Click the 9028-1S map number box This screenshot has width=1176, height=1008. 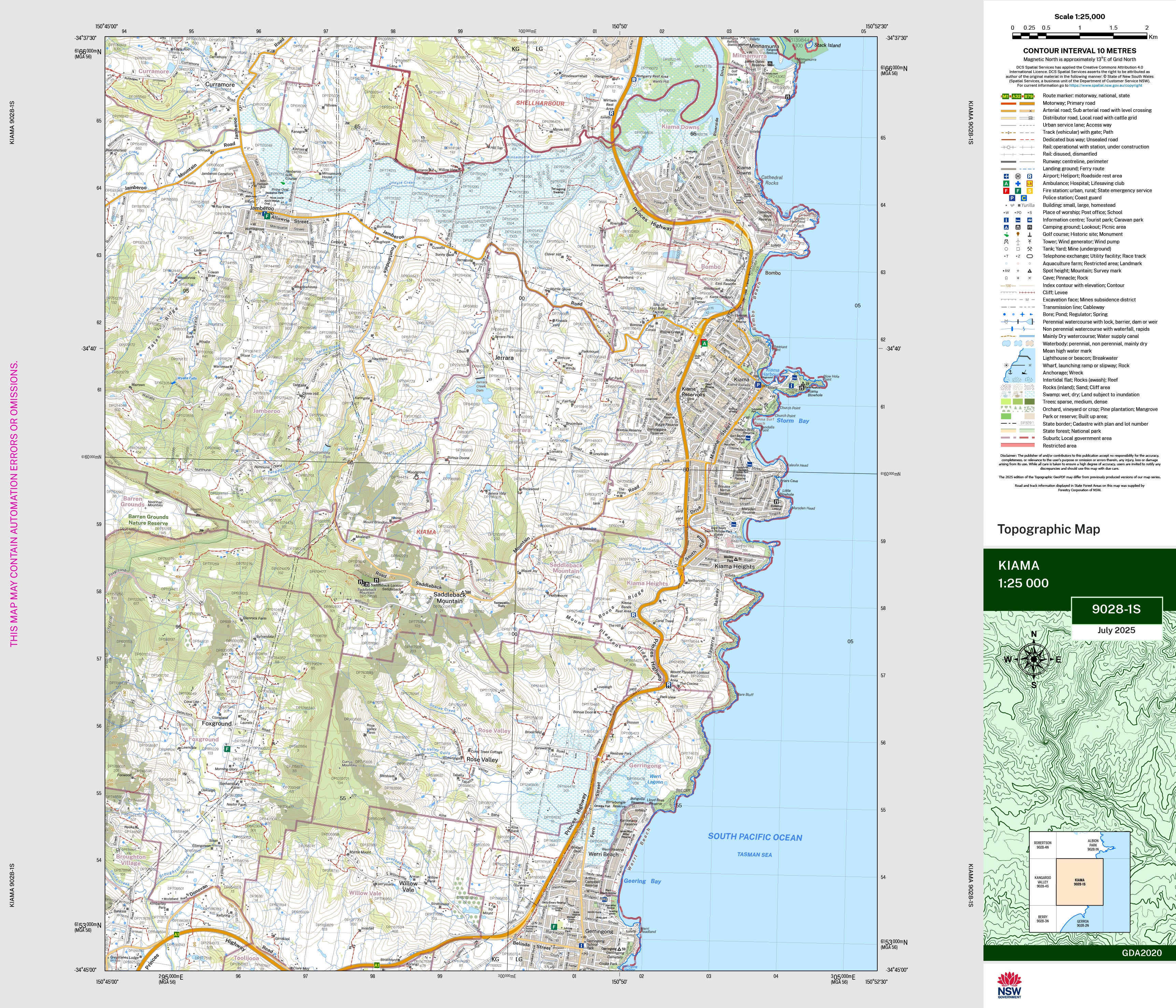click(x=1116, y=609)
